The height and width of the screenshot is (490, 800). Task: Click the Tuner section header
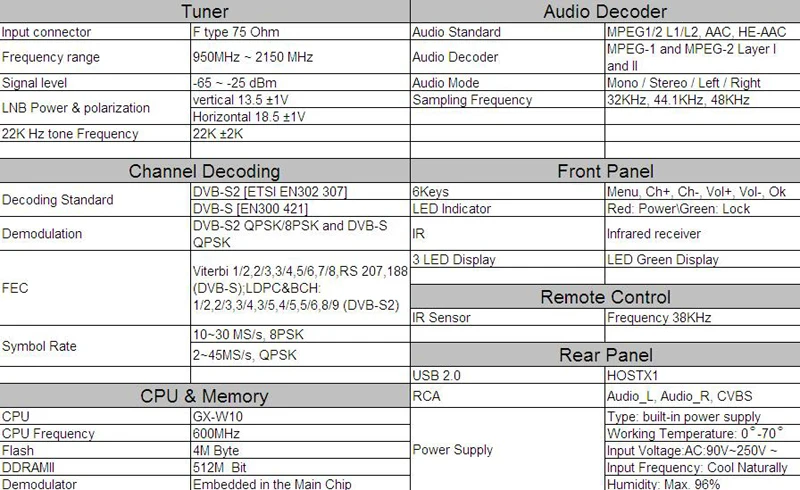click(205, 11)
